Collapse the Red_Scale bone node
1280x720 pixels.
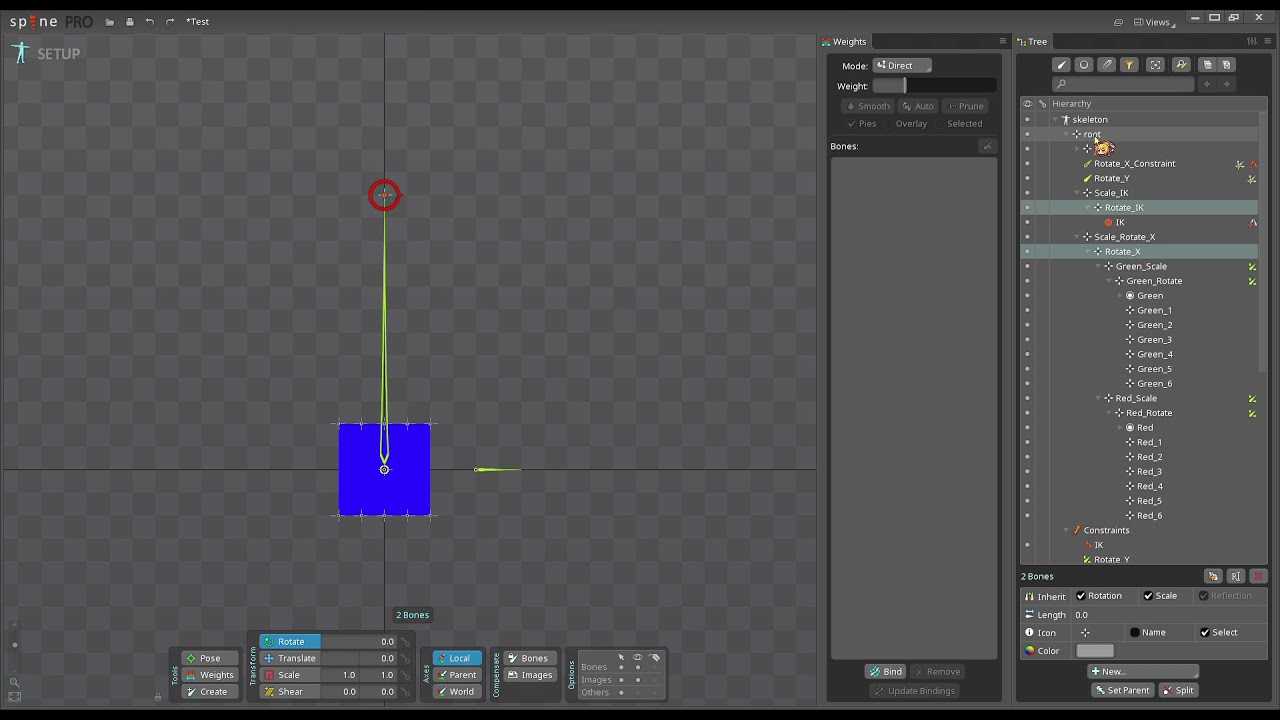[x=1098, y=399]
